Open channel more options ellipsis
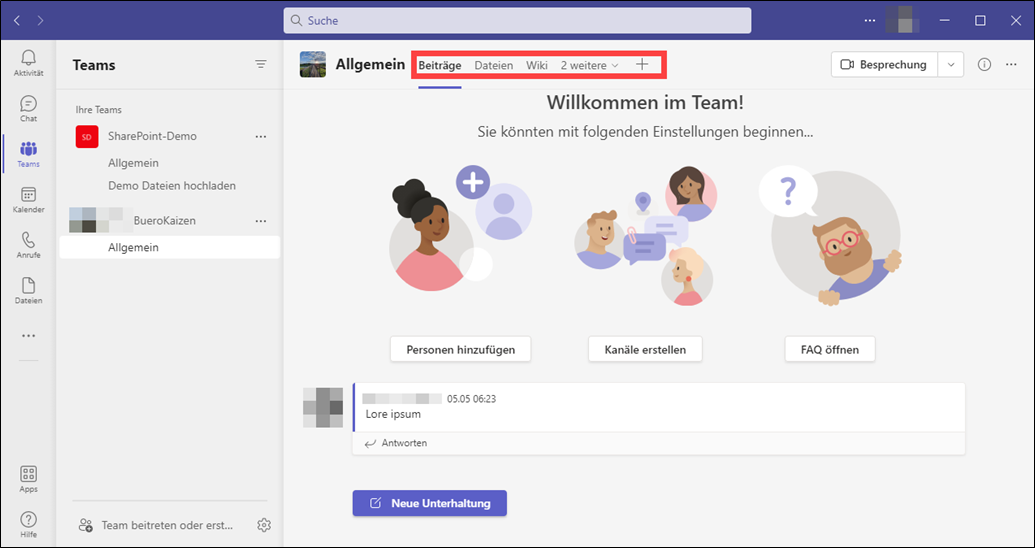Image resolution: width=1035 pixels, height=548 pixels. pos(1011,65)
